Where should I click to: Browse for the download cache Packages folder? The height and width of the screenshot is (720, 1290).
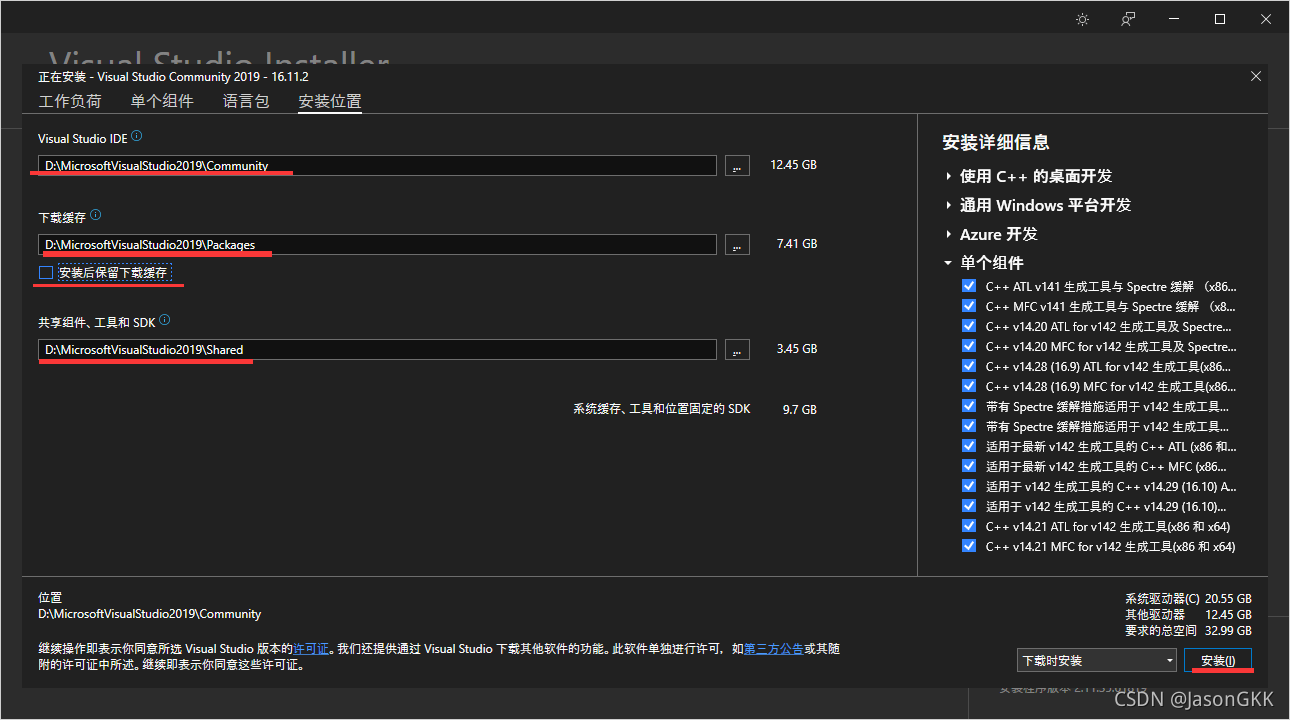pyautogui.click(x=737, y=244)
